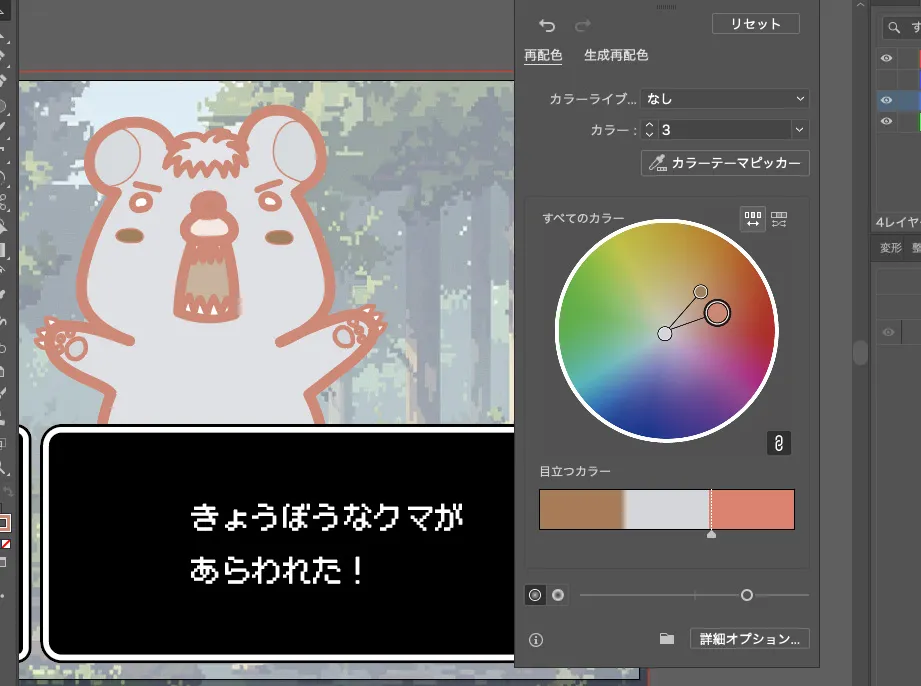Click the link harmony colors chain icon
The height and width of the screenshot is (686, 921).
(x=778, y=443)
